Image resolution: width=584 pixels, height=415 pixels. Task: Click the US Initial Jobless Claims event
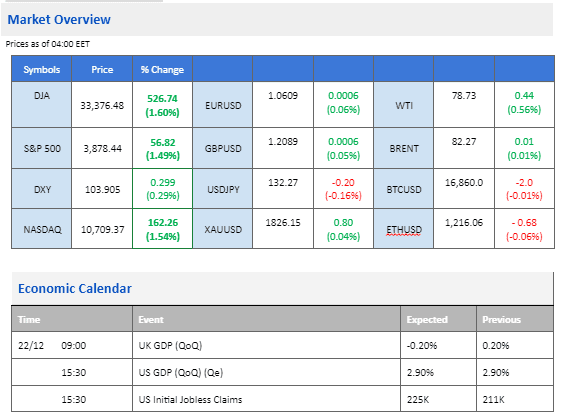(190, 400)
